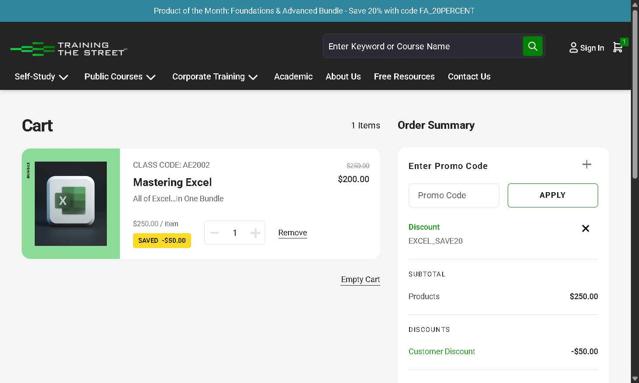Image resolution: width=639 pixels, height=383 pixels.
Task: Click the SAVED -$50.00 badge
Action: coord(162,240)
